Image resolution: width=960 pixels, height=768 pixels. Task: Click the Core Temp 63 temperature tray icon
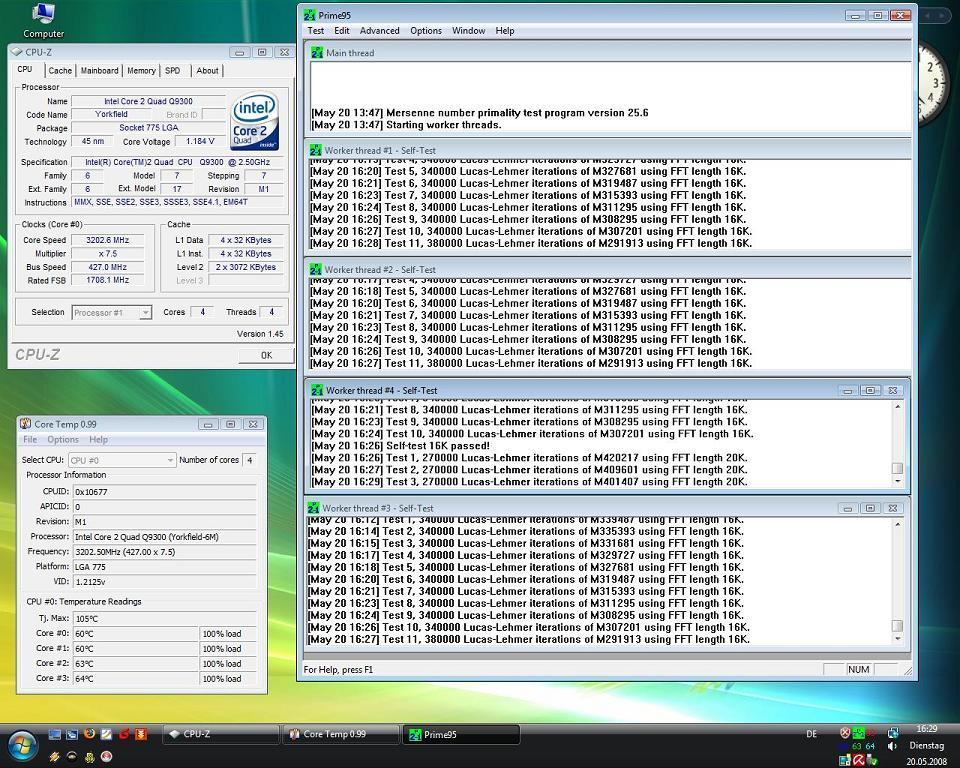[857, 747]
